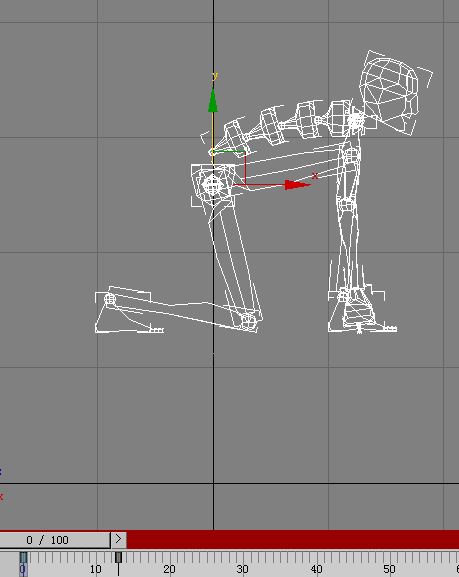Click the red time slider track bar

click(293, 539)
